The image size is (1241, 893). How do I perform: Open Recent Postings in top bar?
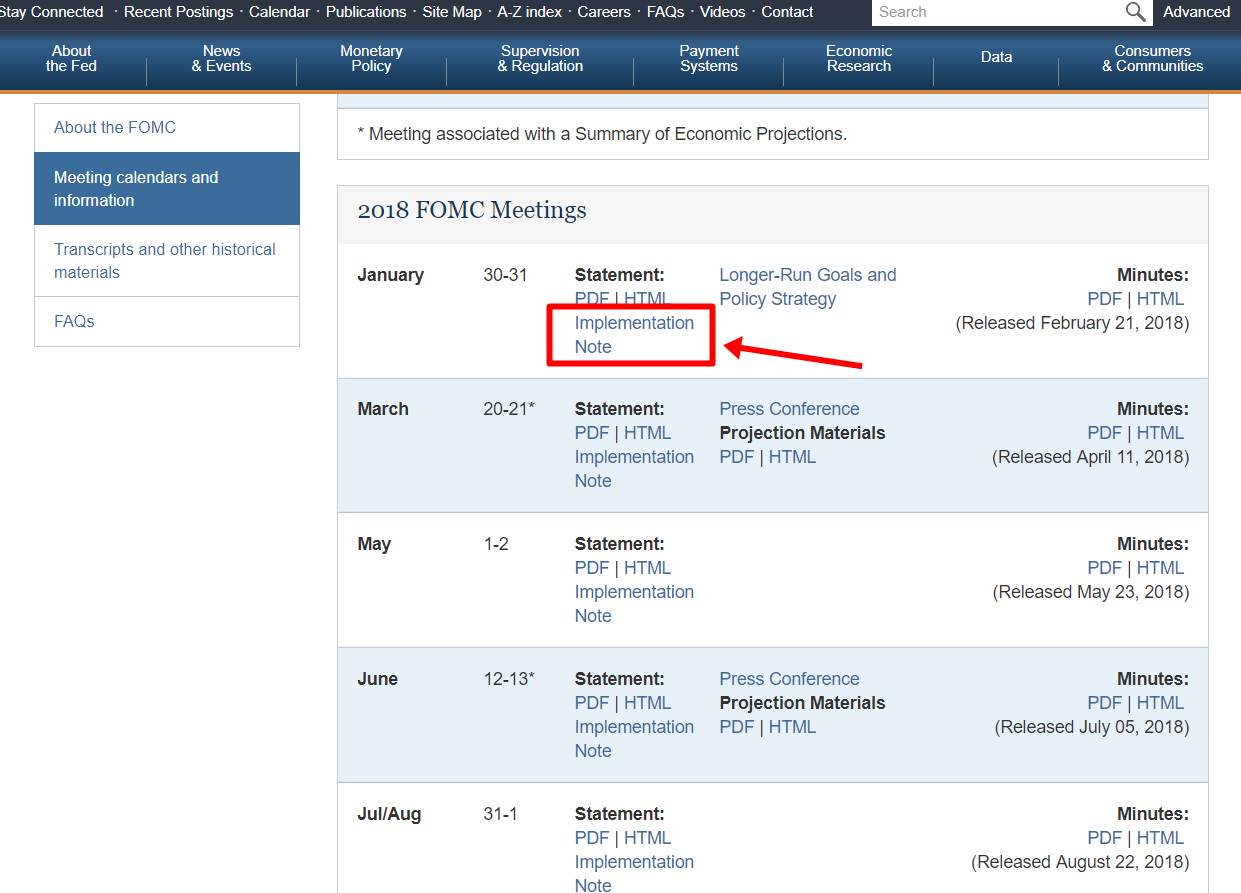point(178,12)
